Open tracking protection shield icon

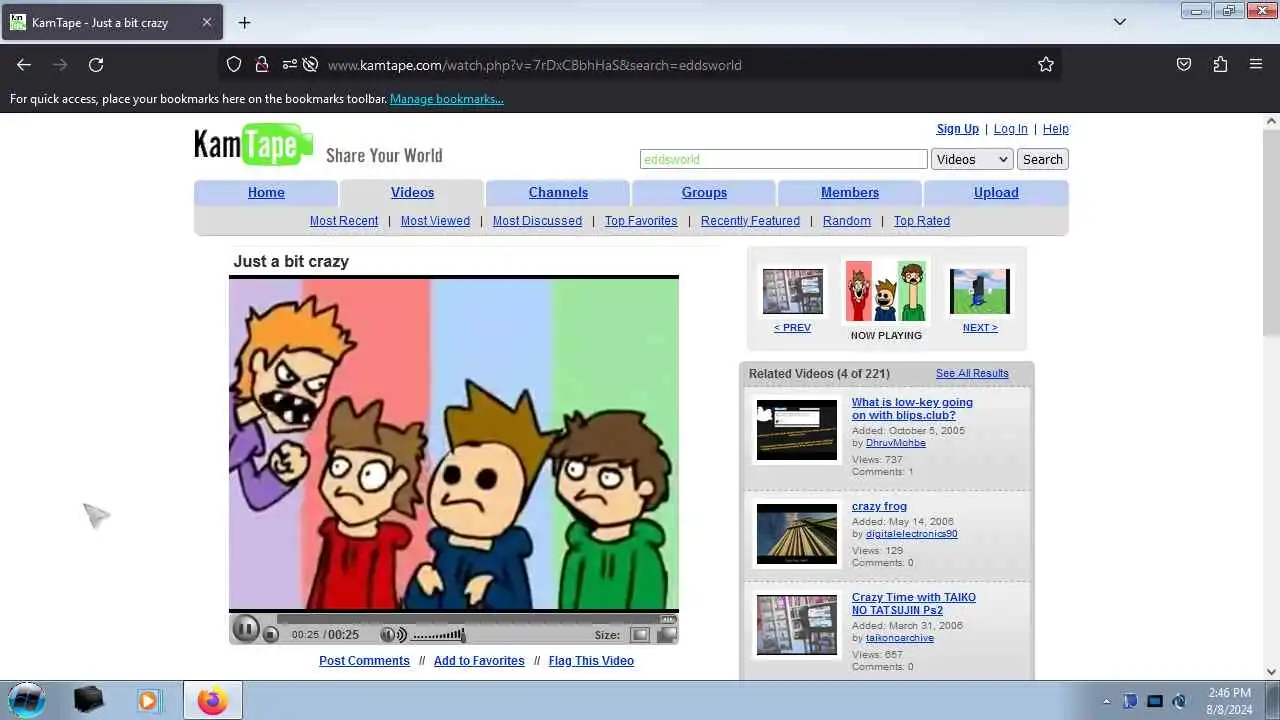pos(234,64)
